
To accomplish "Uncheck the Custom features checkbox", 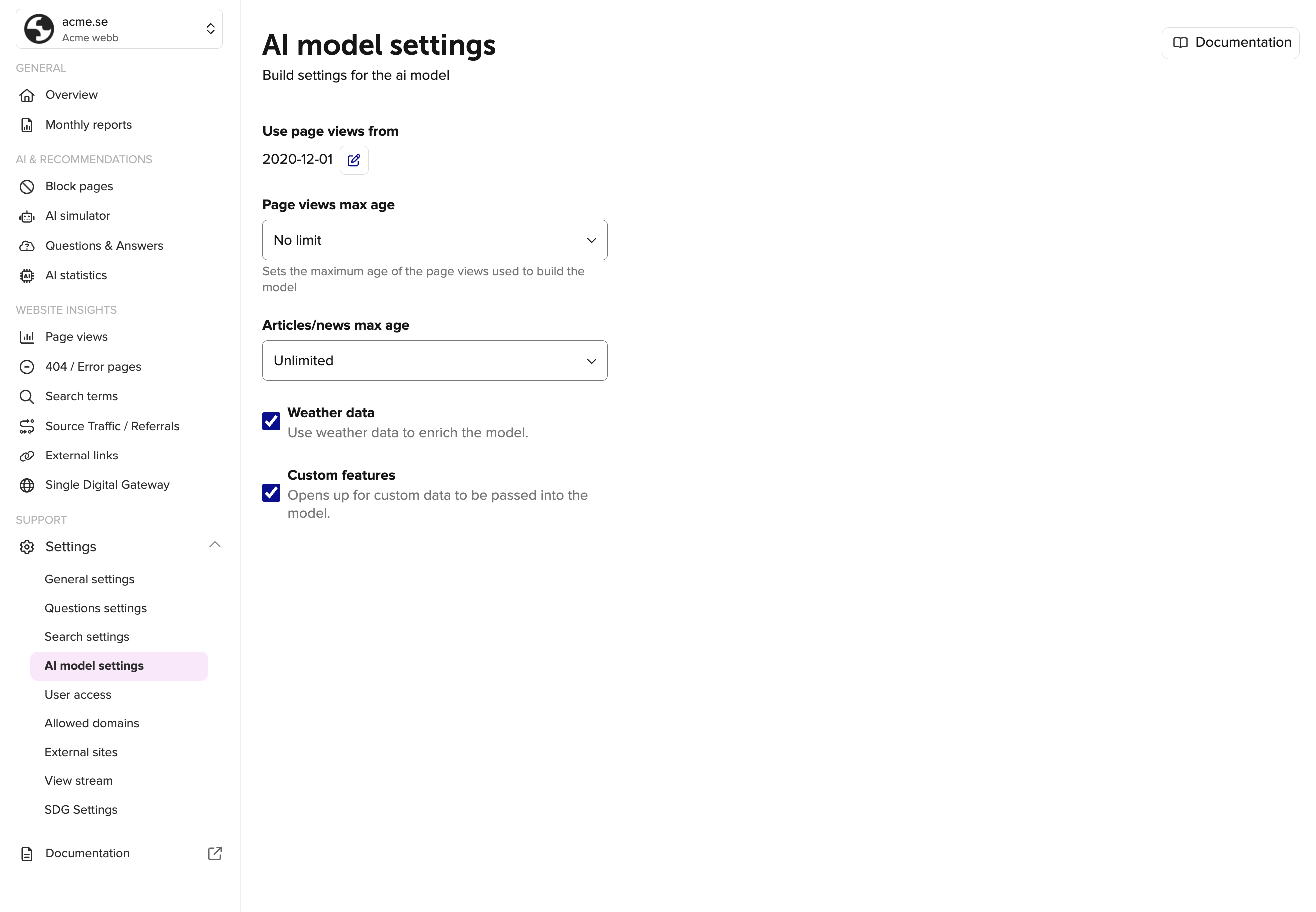I will coord(271,493).
